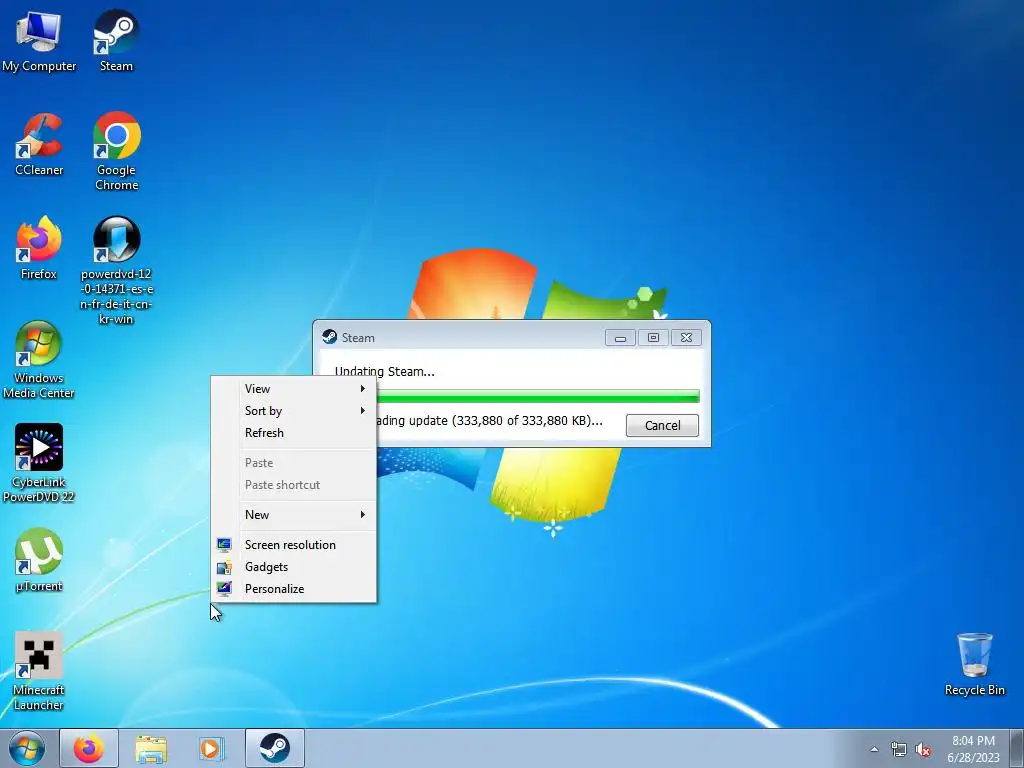
Task: Select the Recycle Bin icon
Action: click(x=974, y=664)
